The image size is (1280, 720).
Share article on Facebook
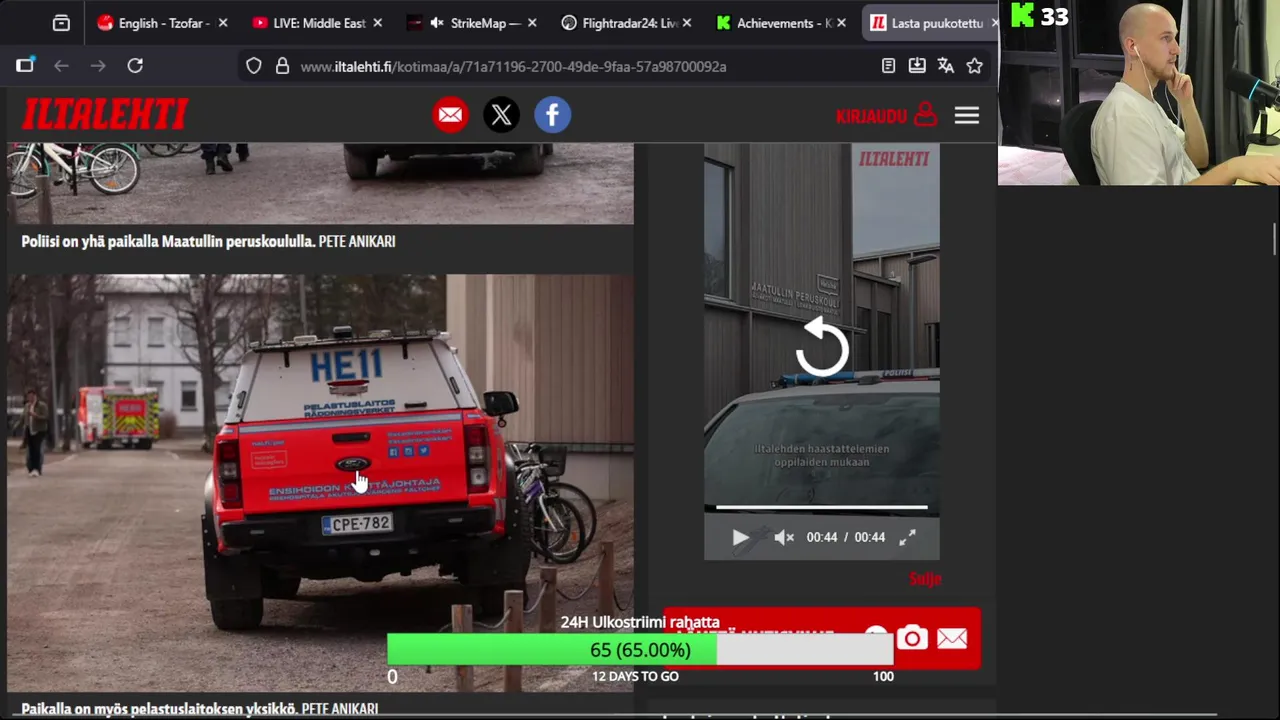point(552,115)
